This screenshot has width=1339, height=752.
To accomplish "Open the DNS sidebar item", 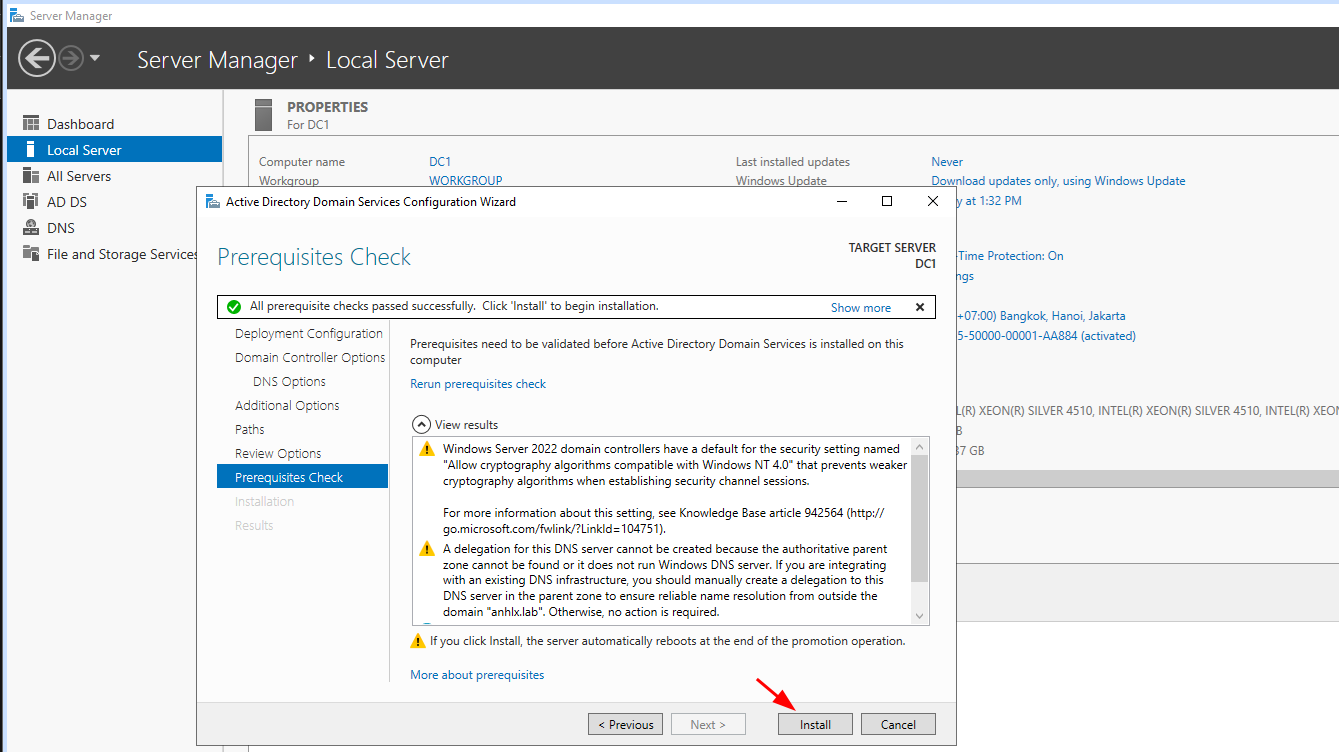I will click(61, 228).
